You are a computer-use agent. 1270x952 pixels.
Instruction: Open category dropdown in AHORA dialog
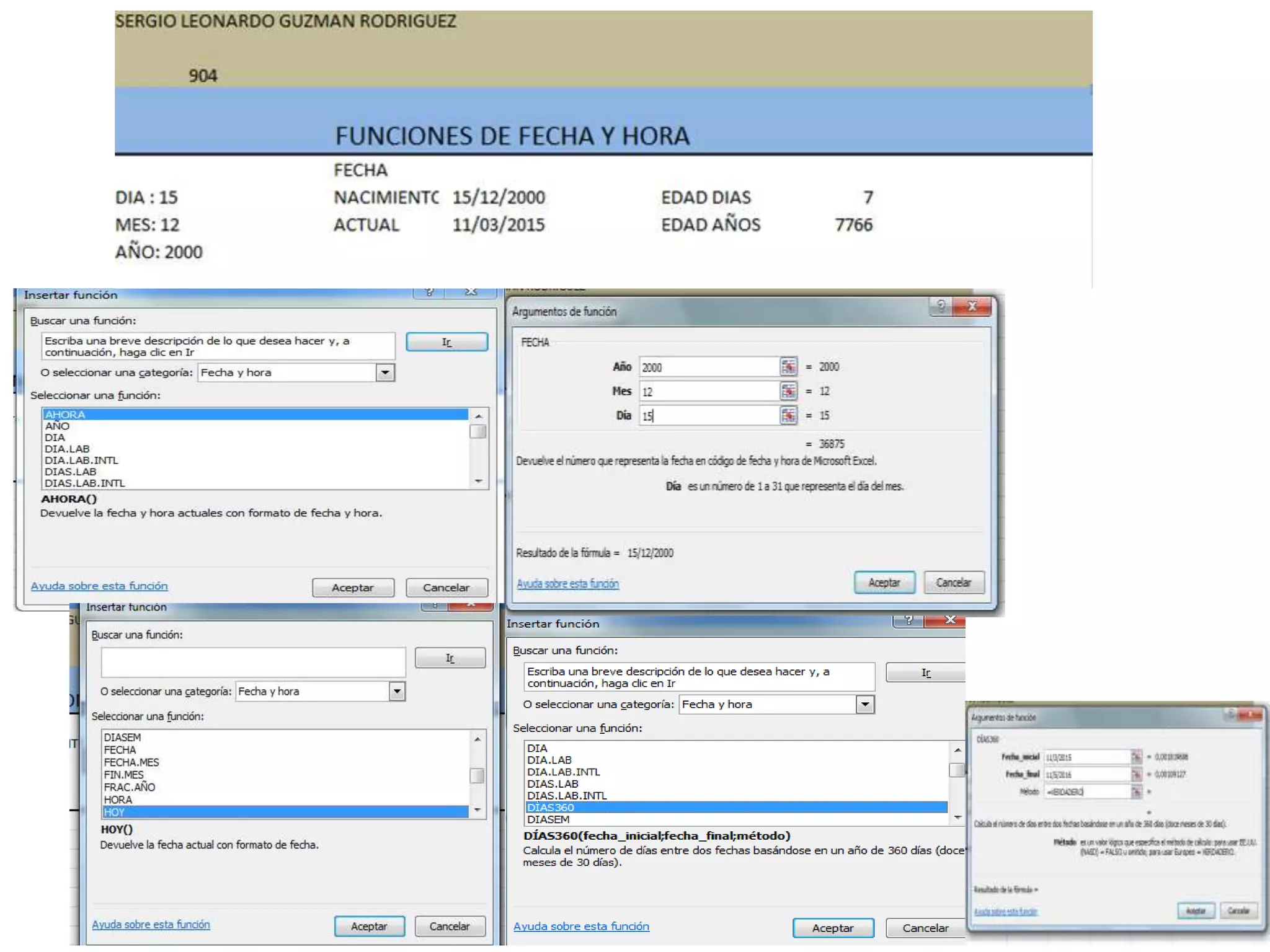click(385, 372)
